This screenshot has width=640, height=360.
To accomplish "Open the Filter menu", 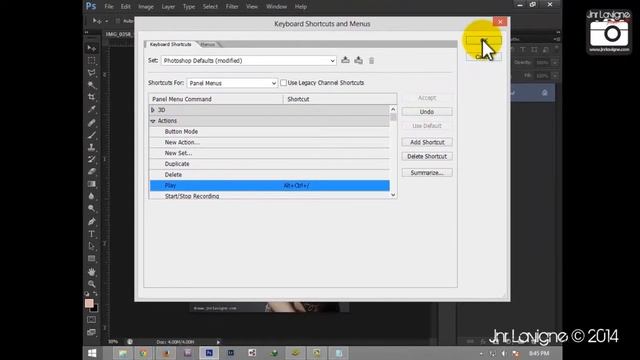I will (x=232, y=7).
